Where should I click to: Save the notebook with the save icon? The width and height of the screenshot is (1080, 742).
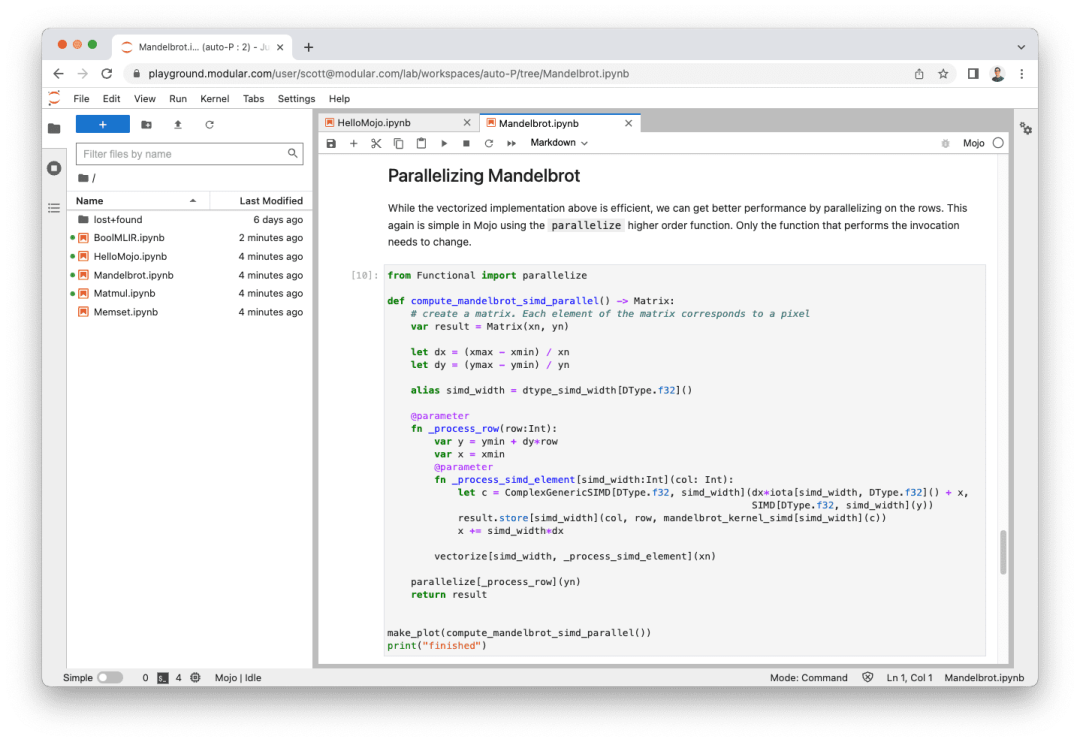pos(331,143)
